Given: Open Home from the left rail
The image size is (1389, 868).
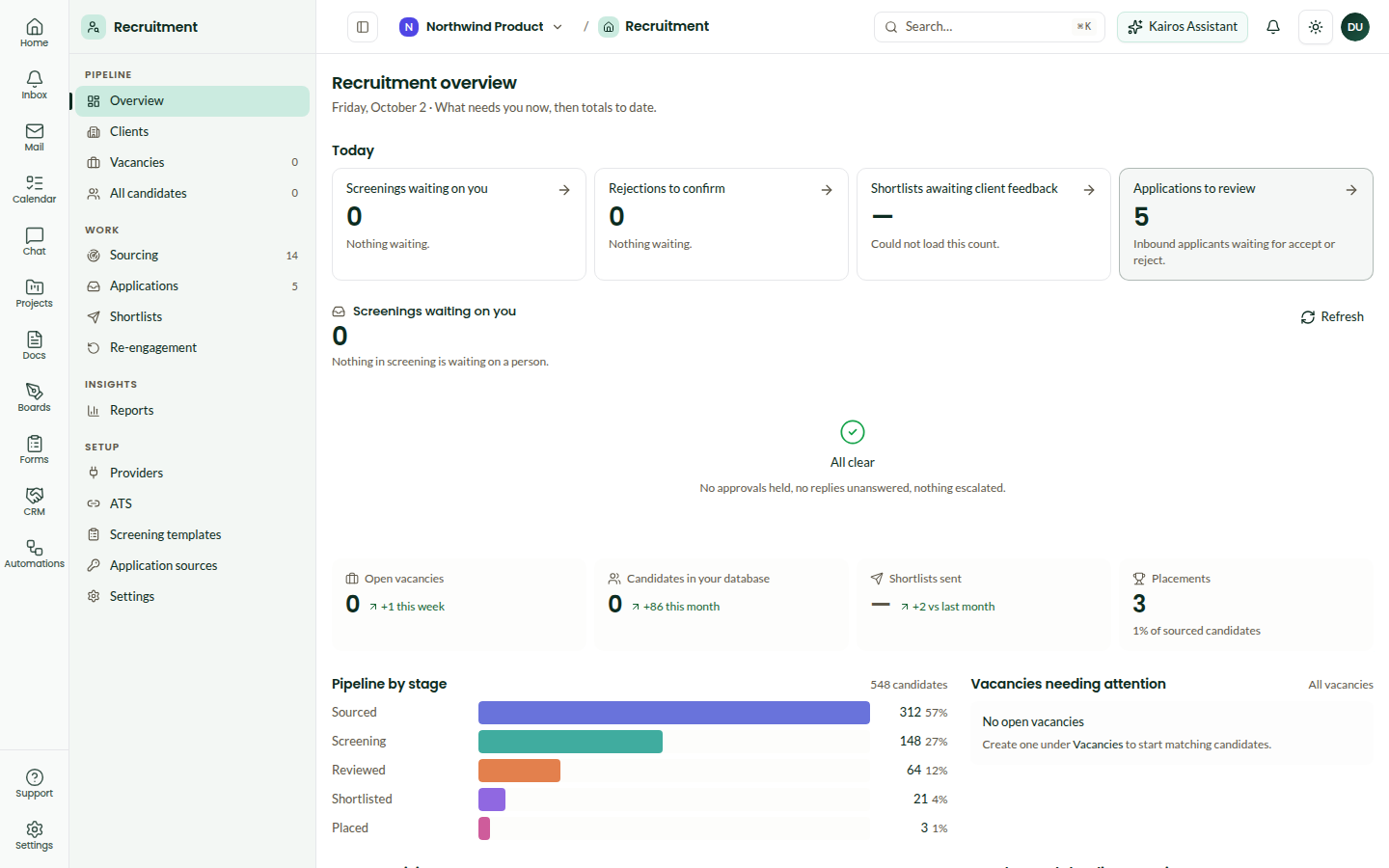Looking at the screenshot, I should point(35,33).
